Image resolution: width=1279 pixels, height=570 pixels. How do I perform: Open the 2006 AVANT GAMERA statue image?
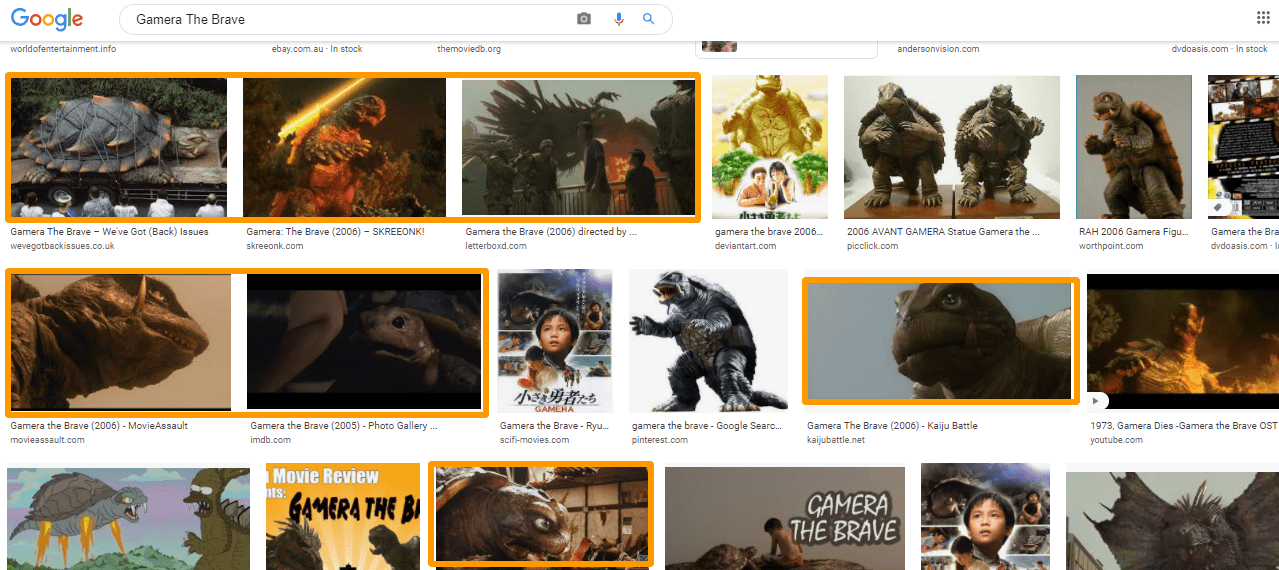pos(951,147)
